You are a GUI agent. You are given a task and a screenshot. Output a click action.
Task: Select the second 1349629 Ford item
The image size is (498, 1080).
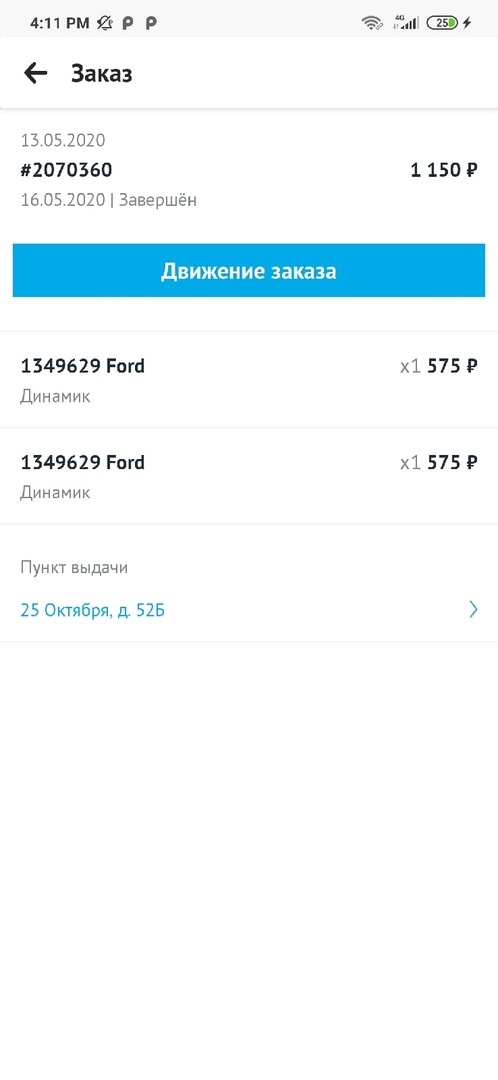[x=249, y=476]
